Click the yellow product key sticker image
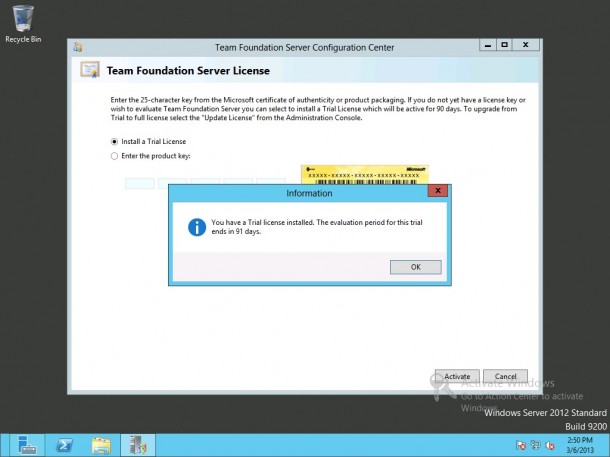Screen dimensions: 610x457 pos(365,175)
